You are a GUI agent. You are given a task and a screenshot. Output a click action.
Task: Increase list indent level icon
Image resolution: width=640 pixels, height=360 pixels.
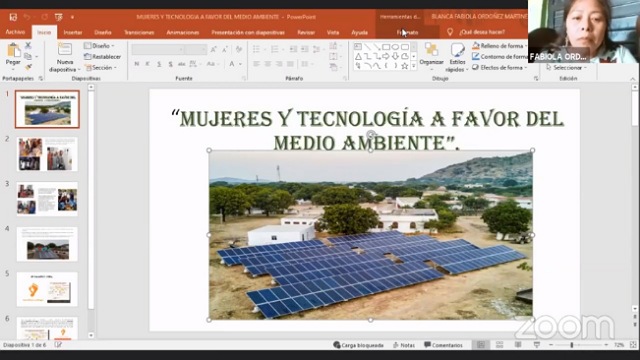305,49
